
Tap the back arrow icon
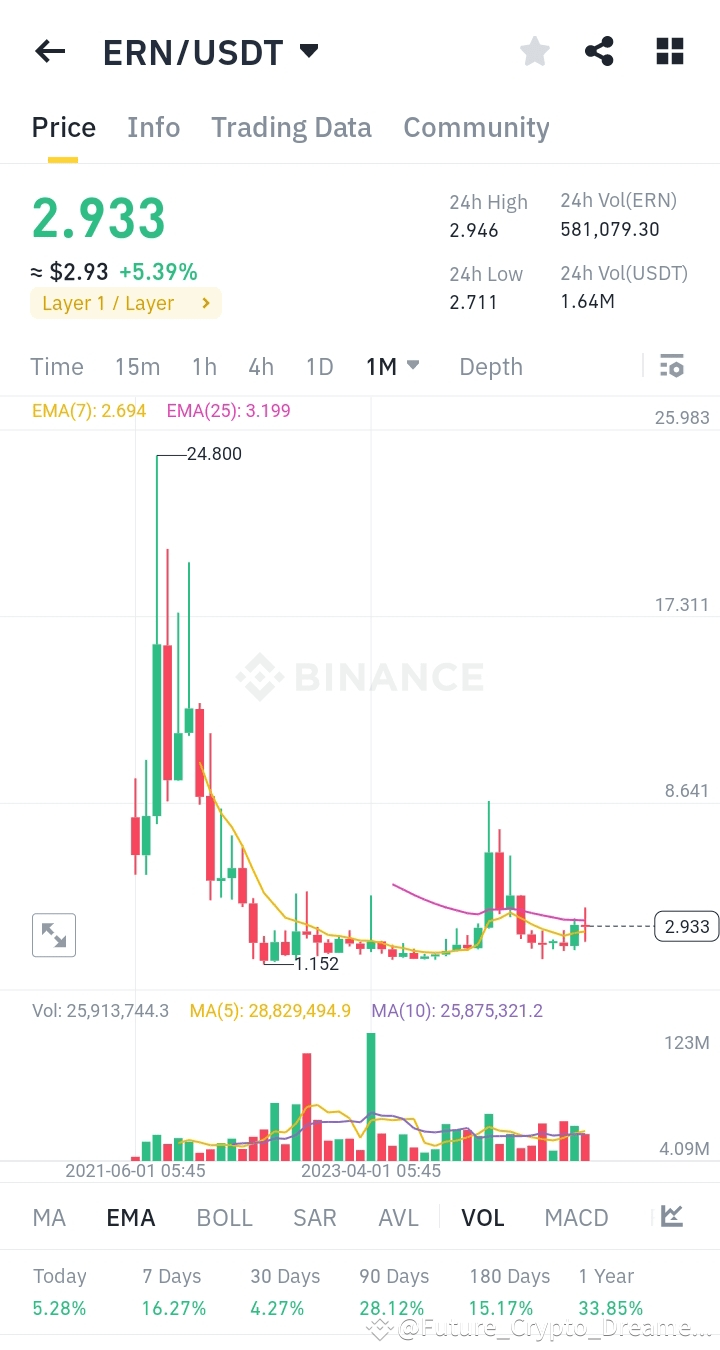[x=50, y=52]
